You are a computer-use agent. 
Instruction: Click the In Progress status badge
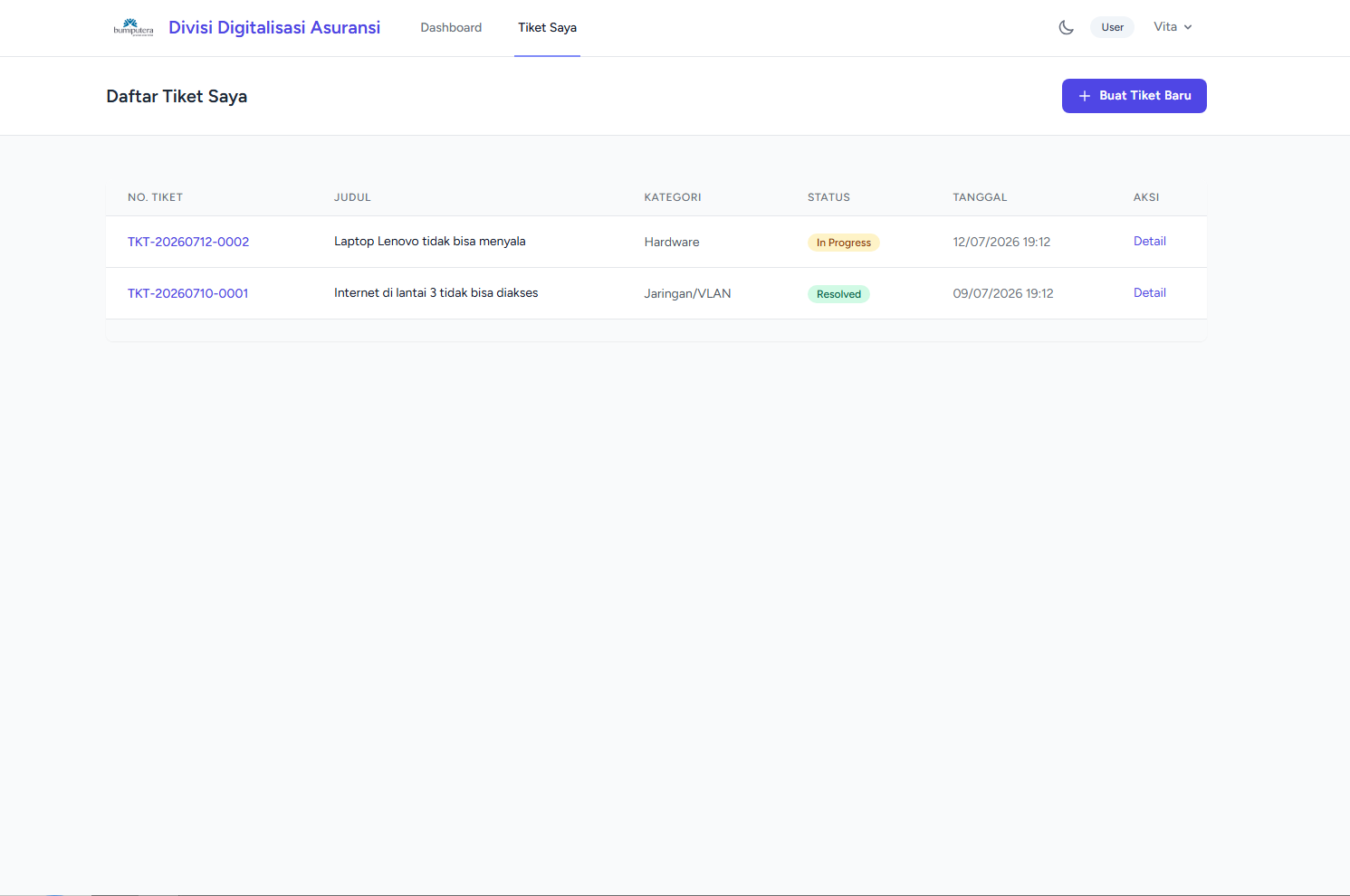pyautogui.click(x=843, y=243)
